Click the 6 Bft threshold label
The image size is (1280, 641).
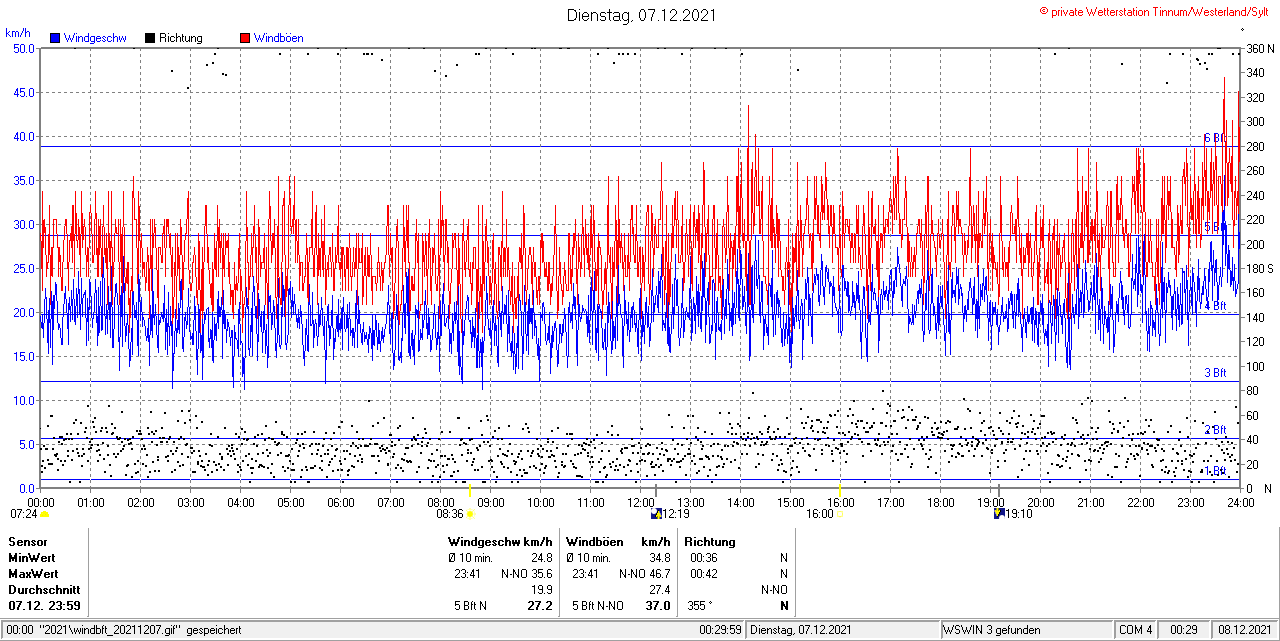coord(1214,138)
